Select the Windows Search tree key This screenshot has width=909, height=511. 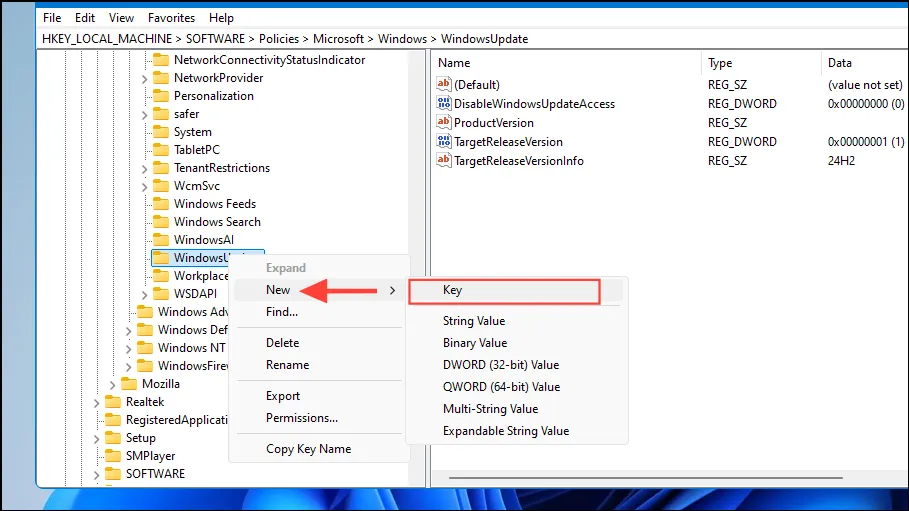(x=217, y=222)
